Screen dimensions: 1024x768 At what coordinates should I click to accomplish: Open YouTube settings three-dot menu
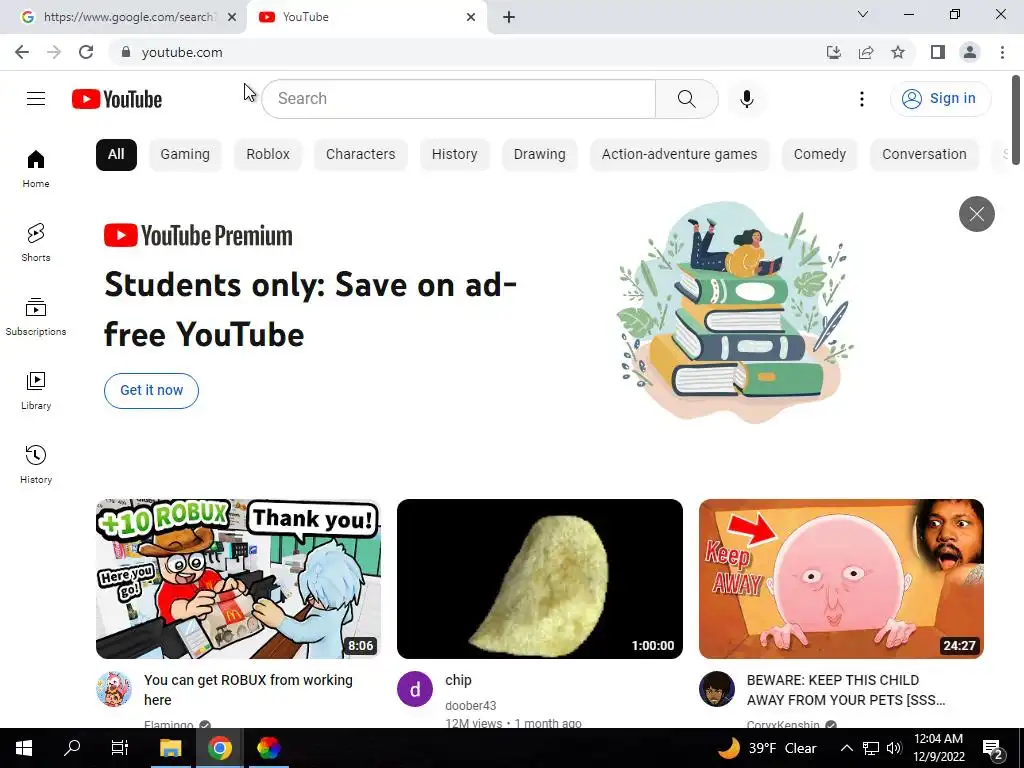(x=861, y=99)
